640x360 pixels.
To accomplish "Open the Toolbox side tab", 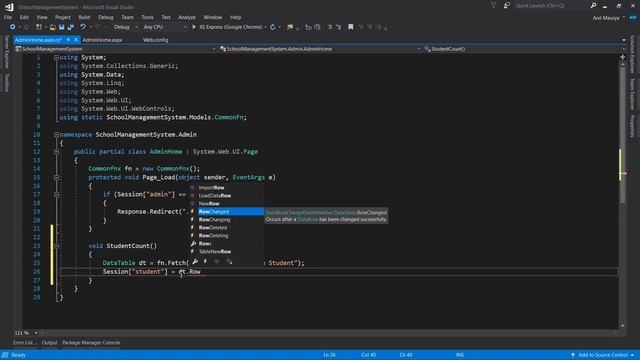I will [7, 83].
